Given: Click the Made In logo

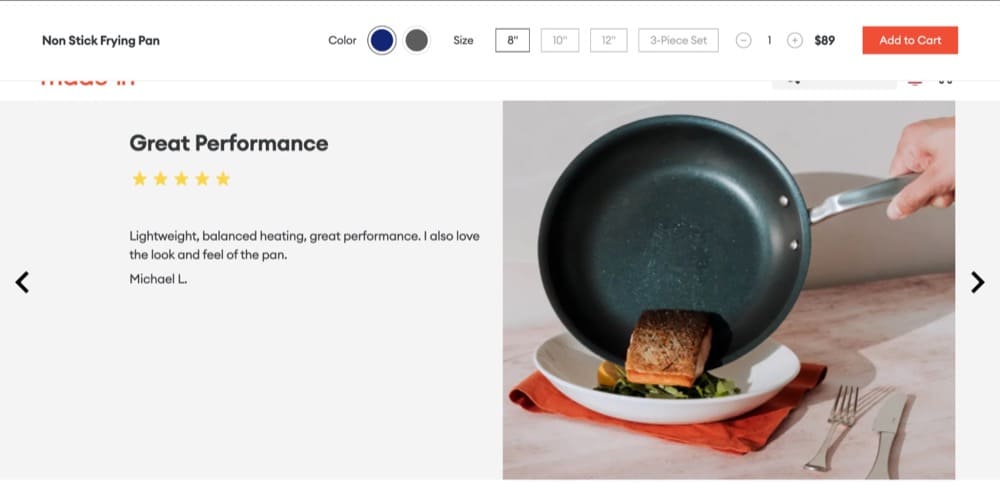Looking at the screenshot, I should pos(87,82).
